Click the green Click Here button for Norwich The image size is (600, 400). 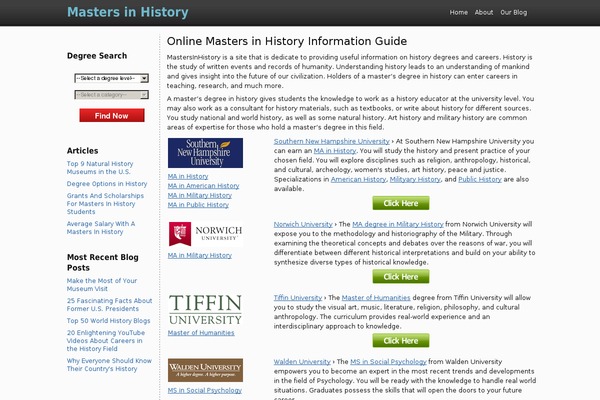(x=401, y=277)
